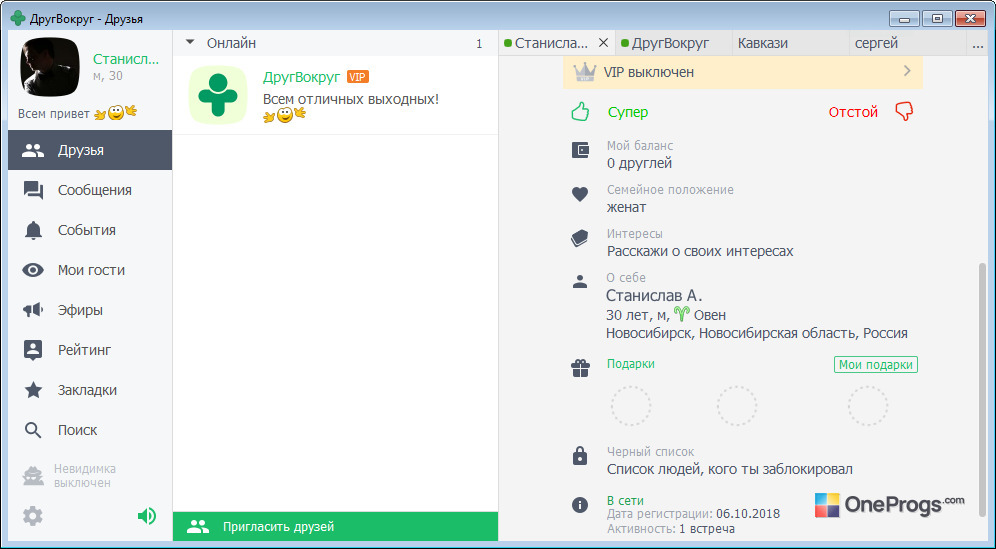Click the thumbs-down icon
The height and width of the screenshot is (549, 996).
[x=904, y=112]
